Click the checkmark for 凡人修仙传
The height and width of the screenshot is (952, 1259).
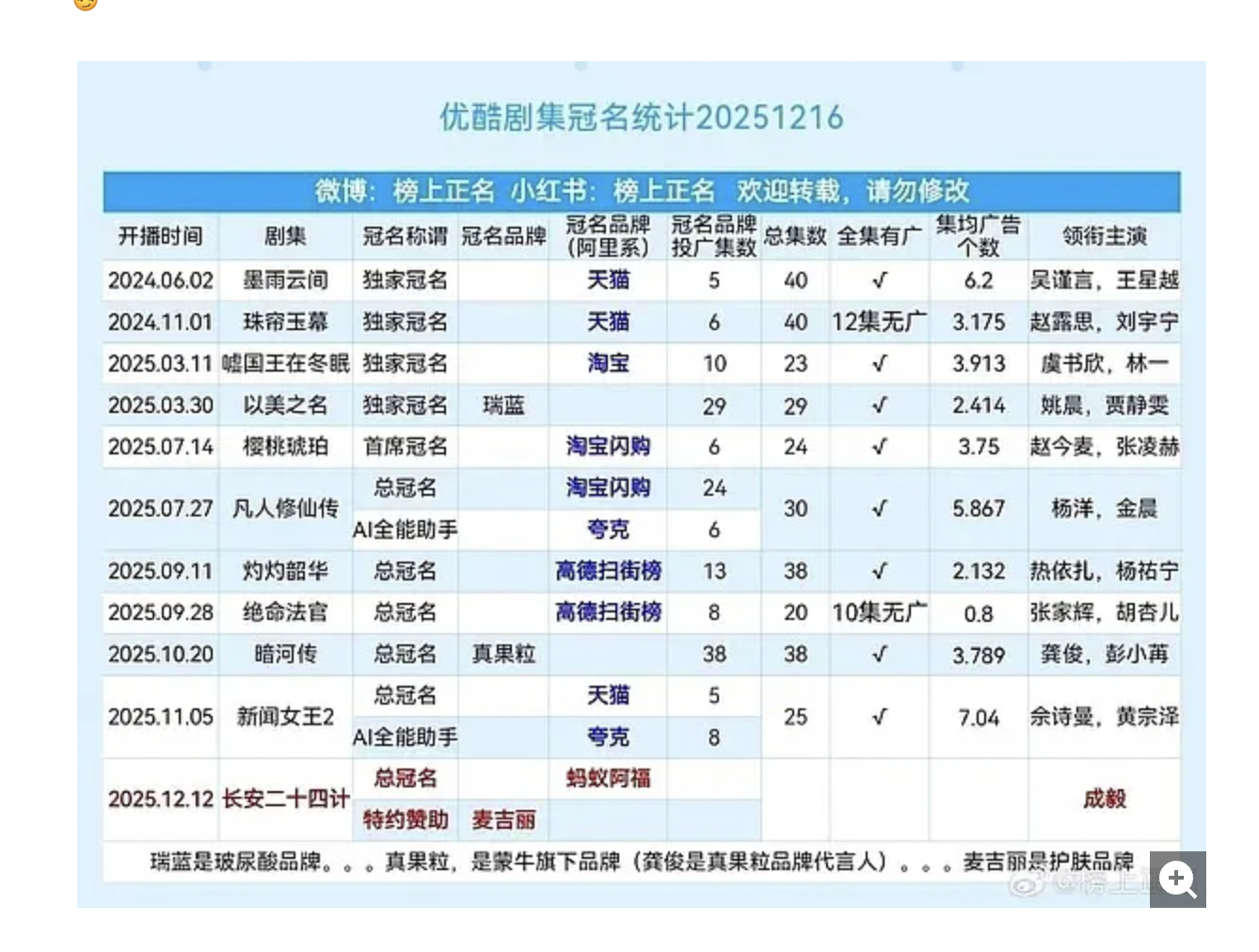point(879,509)
